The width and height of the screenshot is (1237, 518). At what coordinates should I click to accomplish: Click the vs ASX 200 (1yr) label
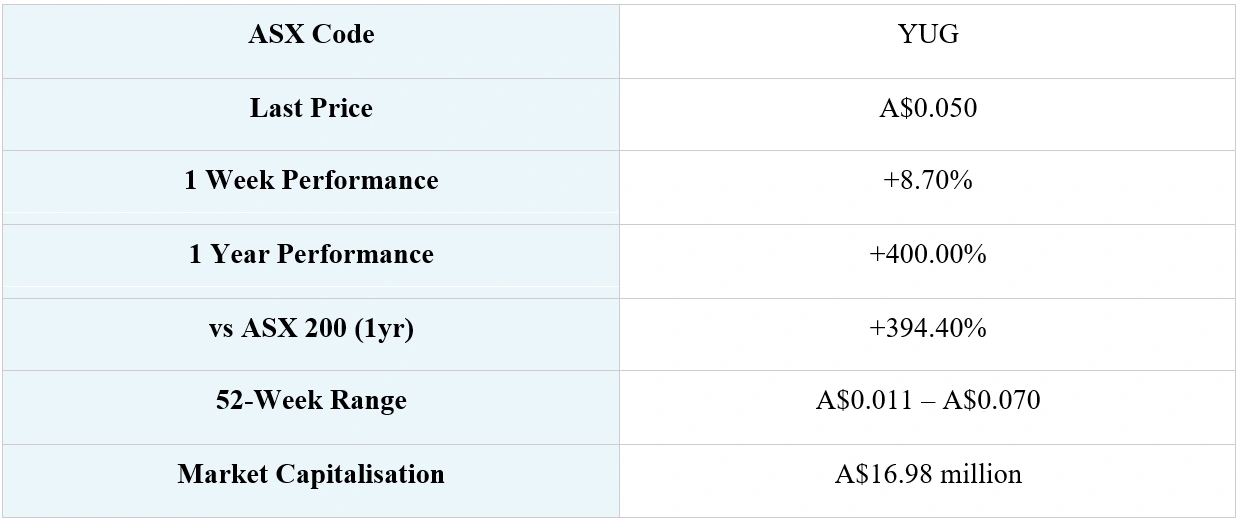coord(311,328)
